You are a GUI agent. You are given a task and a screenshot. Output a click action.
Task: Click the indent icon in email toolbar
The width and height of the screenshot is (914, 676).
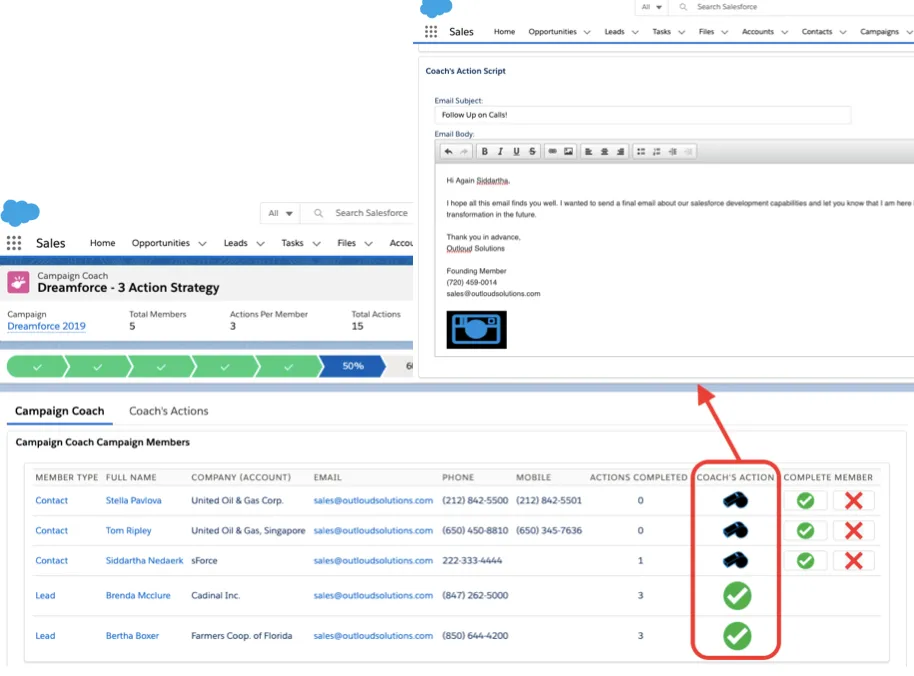672,152
